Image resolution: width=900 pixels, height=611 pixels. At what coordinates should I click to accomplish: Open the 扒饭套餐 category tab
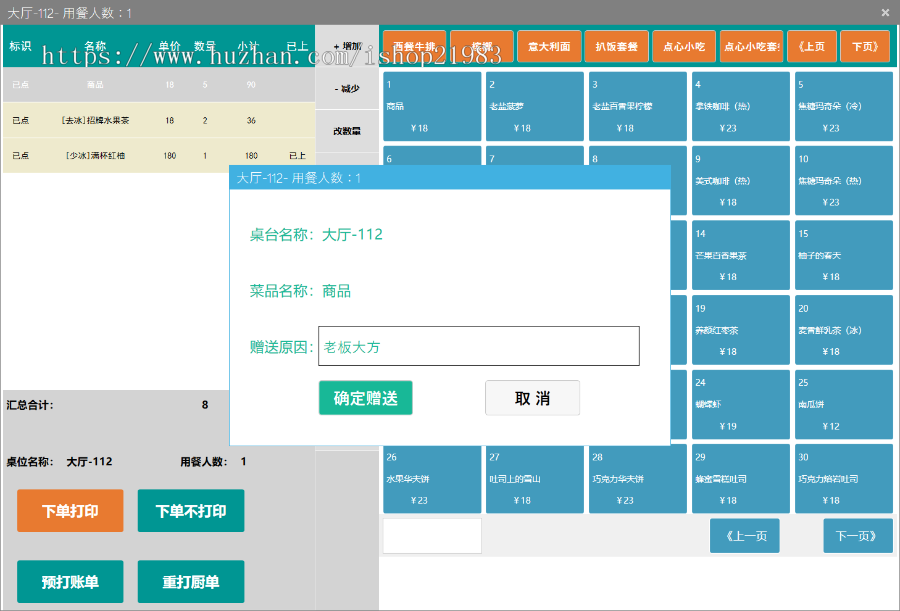tap(616, 46)
